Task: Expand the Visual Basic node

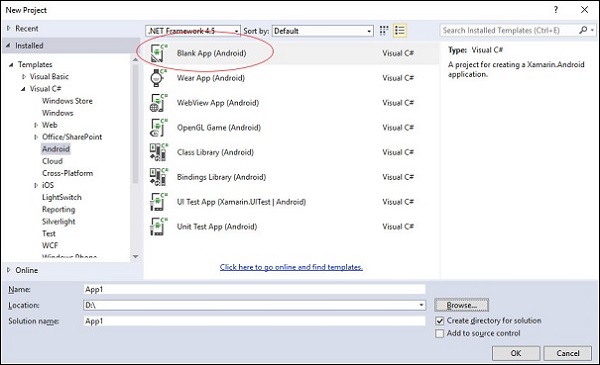Action: (24, 77)
